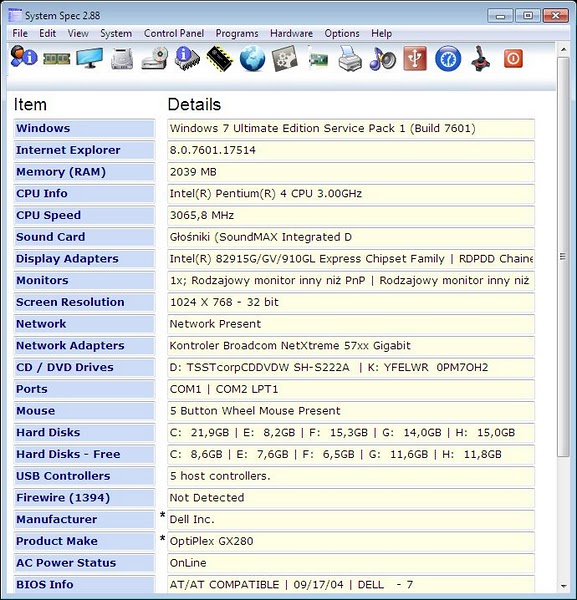Click the Display Adapters item label
577x600 pixels.
pyautogui.click(x=84, y=259)
